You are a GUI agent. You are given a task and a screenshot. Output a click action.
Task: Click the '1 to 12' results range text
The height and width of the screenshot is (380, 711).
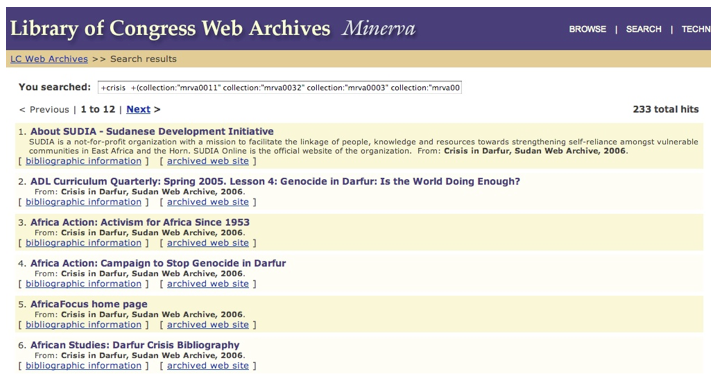coord(98,109)
